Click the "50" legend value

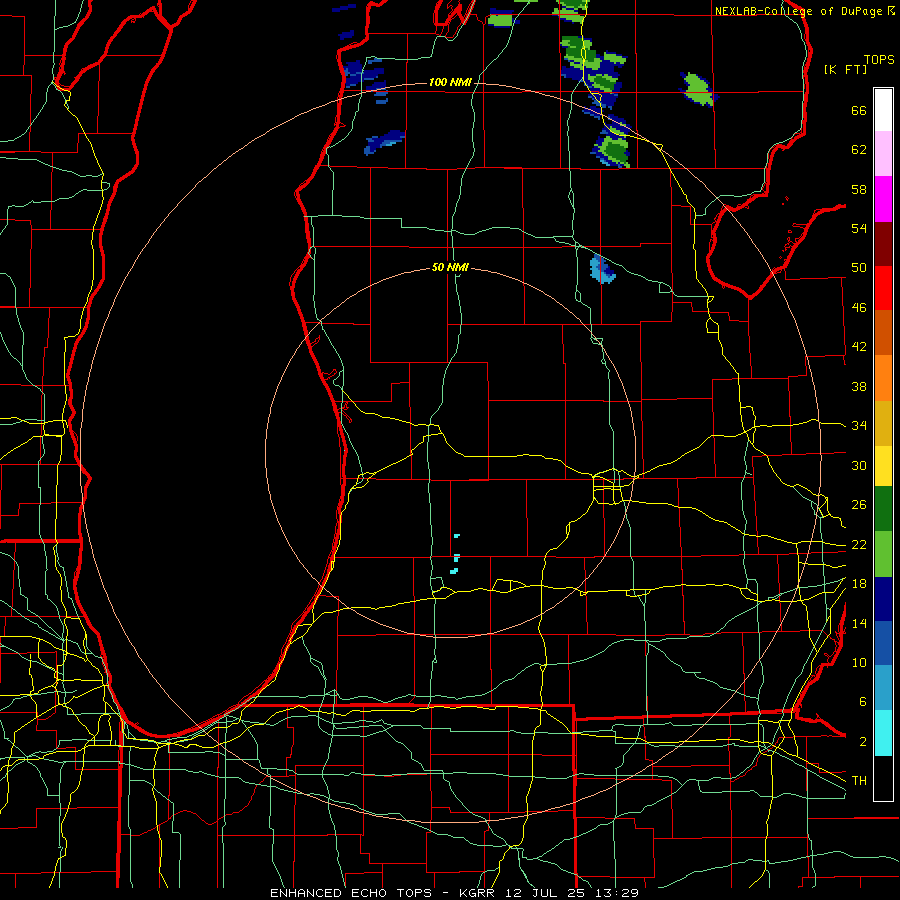pyautogui.click(x=859, y=268)
